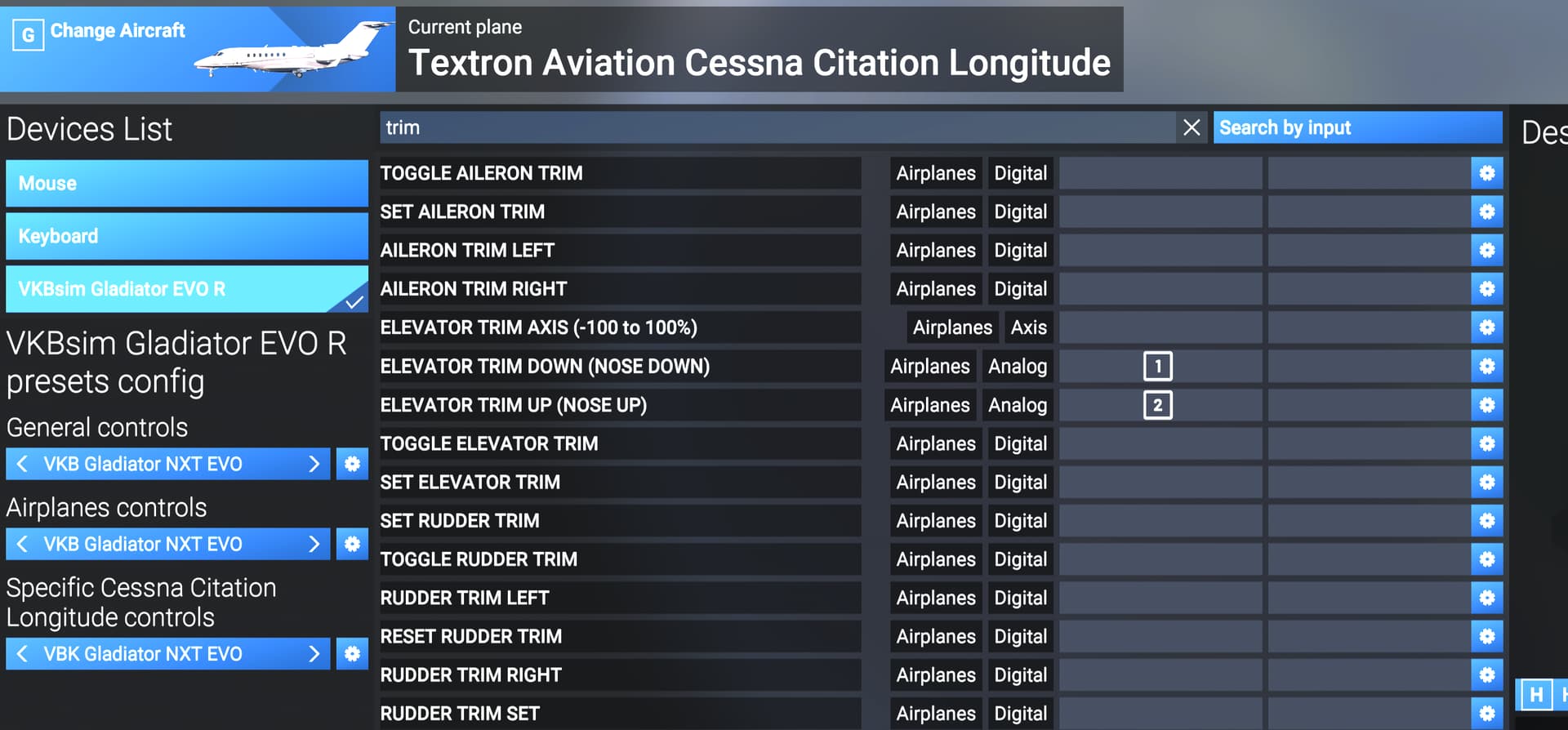Go to previous Airplanes controls preset arrow
Screen dimensions: 1568x730
click(22, 544)
